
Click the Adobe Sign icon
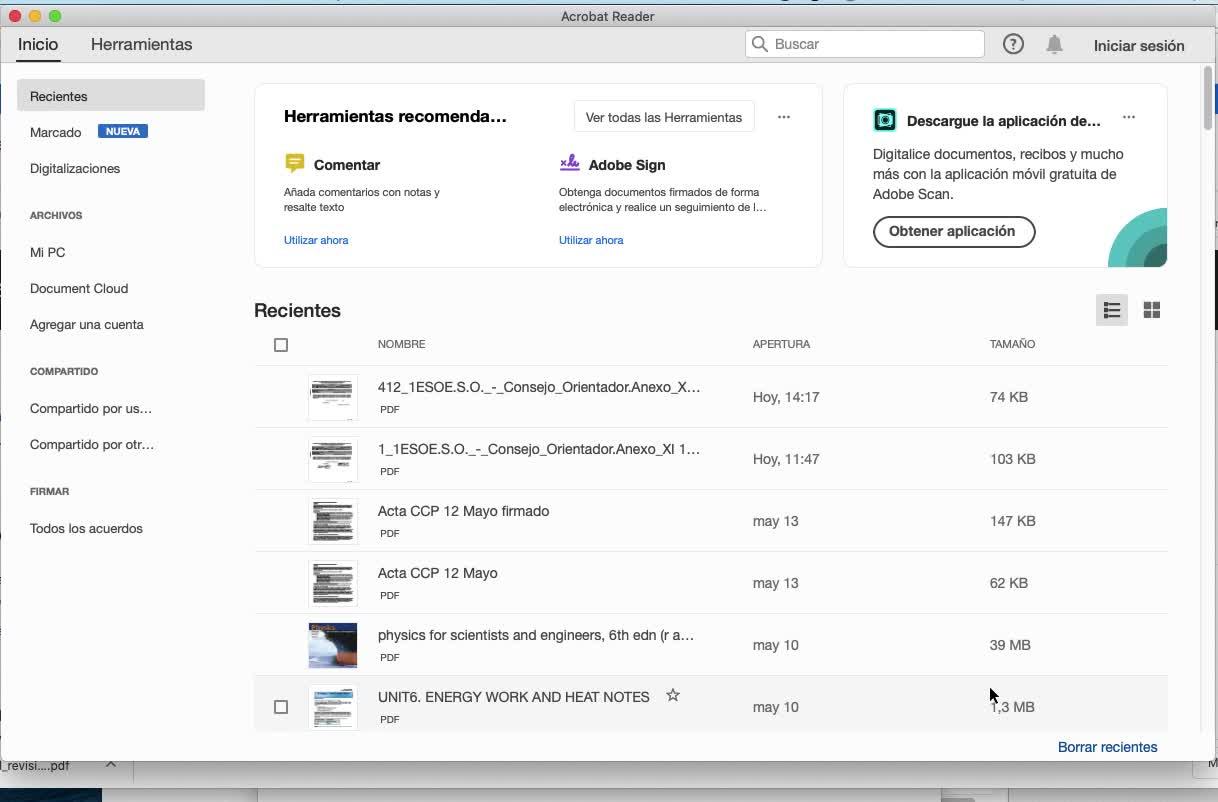tap(569, 163)
